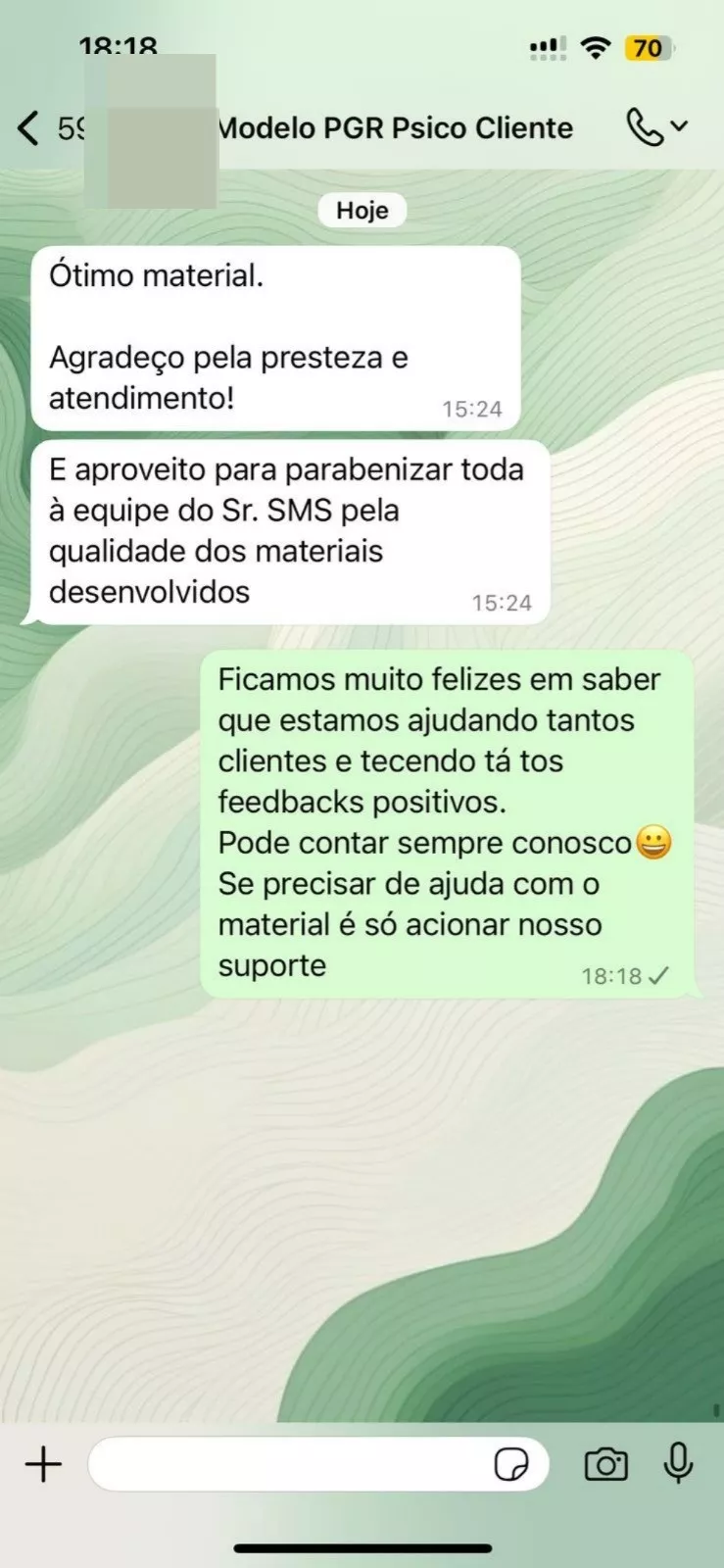Open contact info via Modelo PGR Psico Cliente
This screenshot has width=724, height=1568.
pos(394,127)
